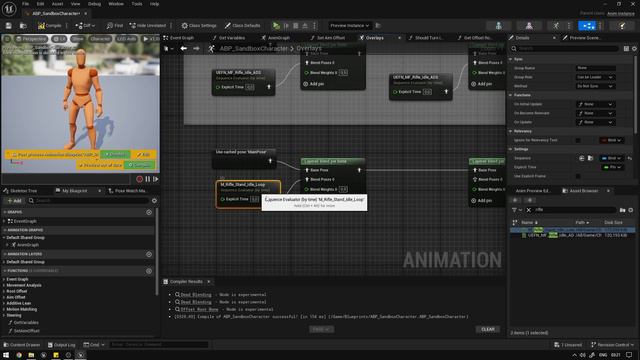Open Browse to asset icon in toolbar
Viewport: 640px width, 360px height.
23,25
